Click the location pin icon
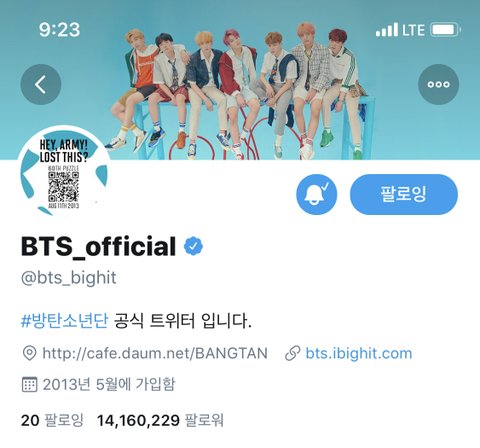Screen dimensions: 480x448 pos(29,353)
